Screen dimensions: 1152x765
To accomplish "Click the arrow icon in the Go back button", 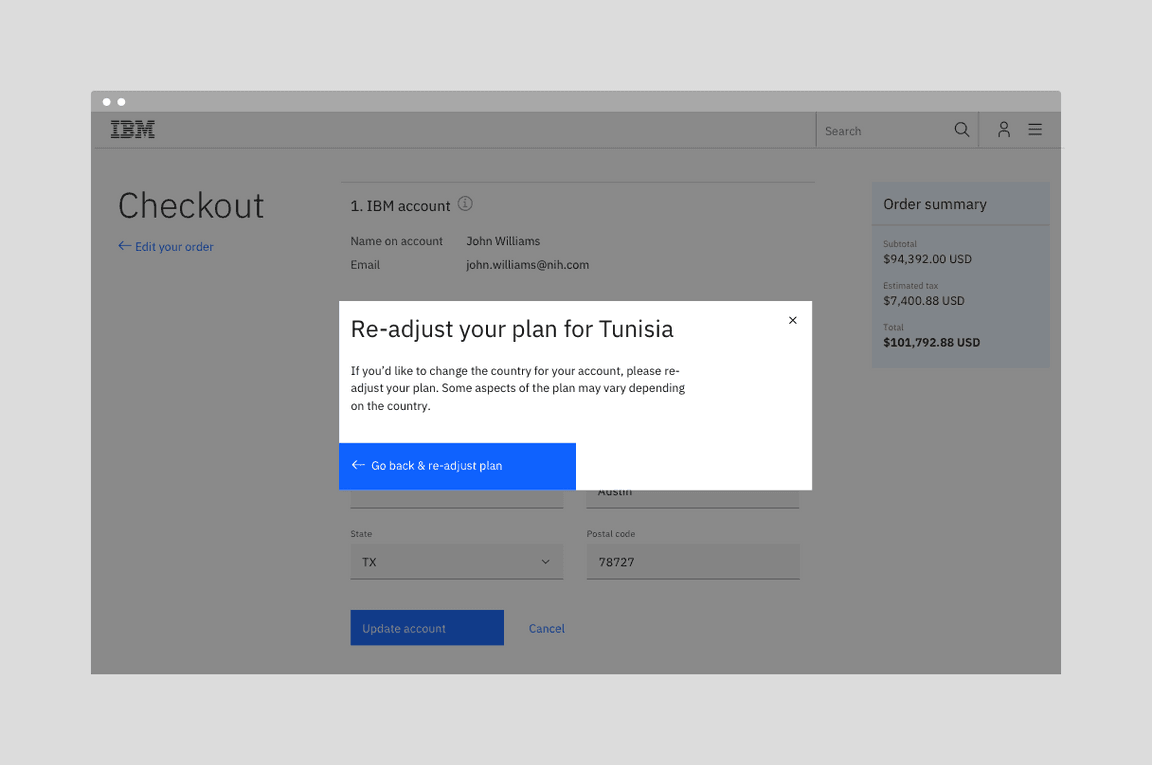I will click(x=358, y=465).
